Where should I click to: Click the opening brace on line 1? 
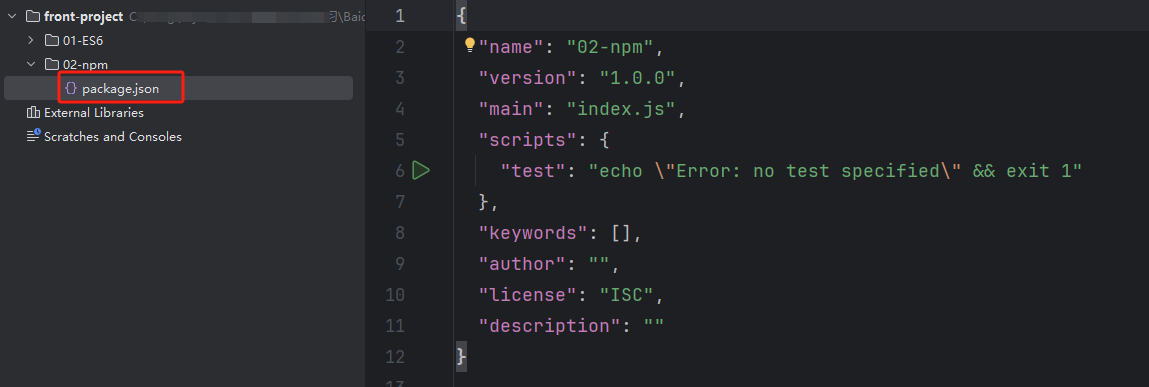(x=461, y=16)
